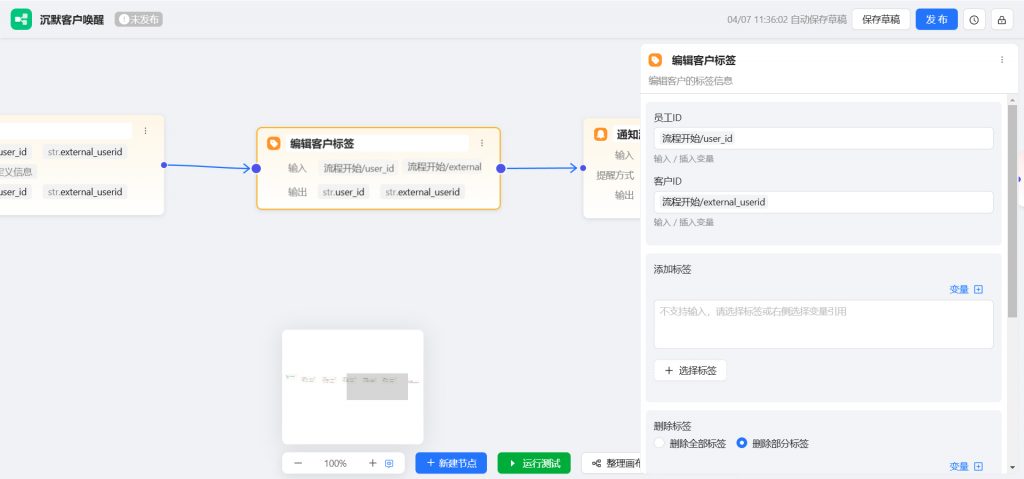Click 保存草稿 button
Image resolution: width=1024 pixels, height=479 pixels.
pyautogui.click(x=880, y=20)
